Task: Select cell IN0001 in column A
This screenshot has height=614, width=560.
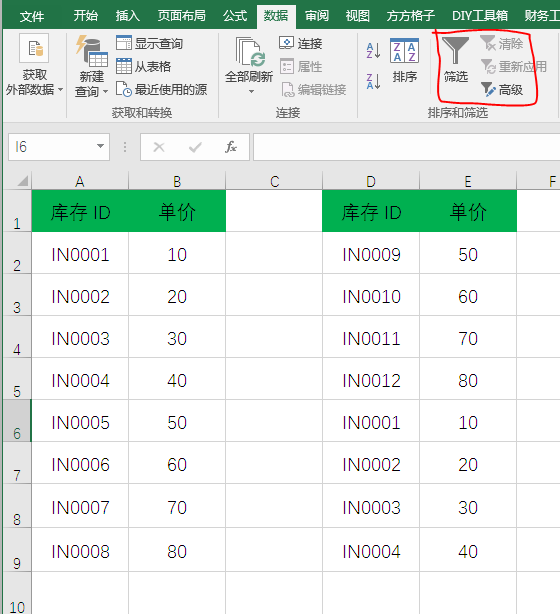Action: click(x=80, y=253)
